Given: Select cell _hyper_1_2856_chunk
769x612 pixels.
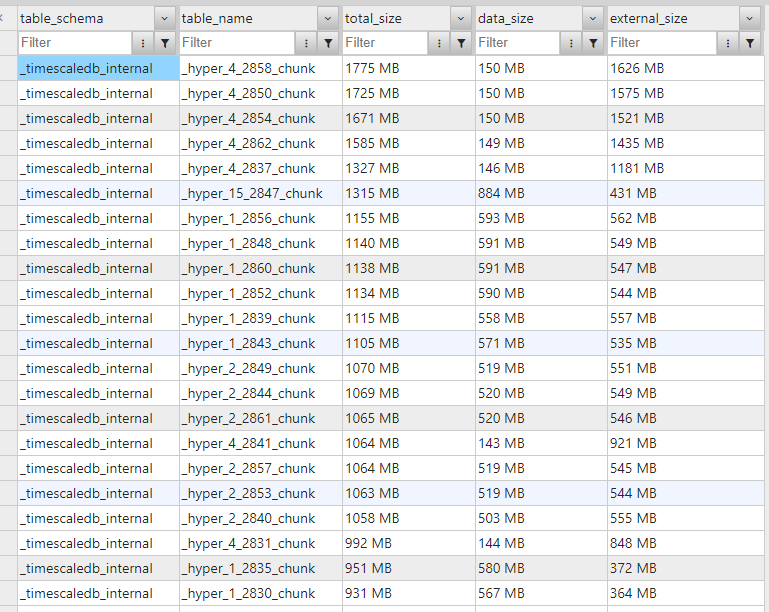Looking at the screenshot, I should pos(261,218).
